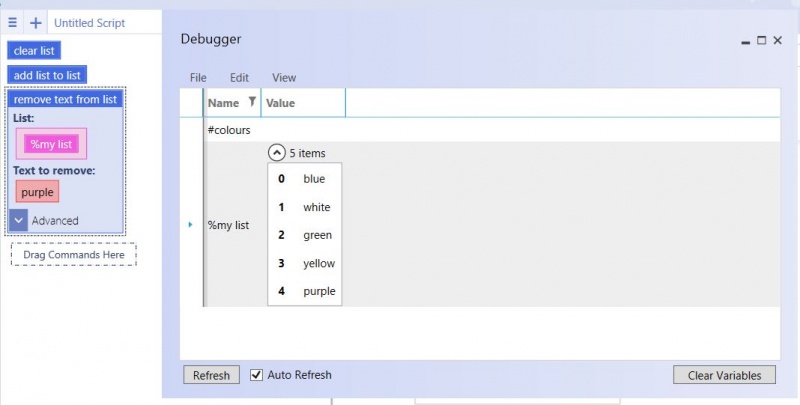The height and width of the screenshot is (405, 800).
Task: Open the Edit menu
Action: coord(239,78)
